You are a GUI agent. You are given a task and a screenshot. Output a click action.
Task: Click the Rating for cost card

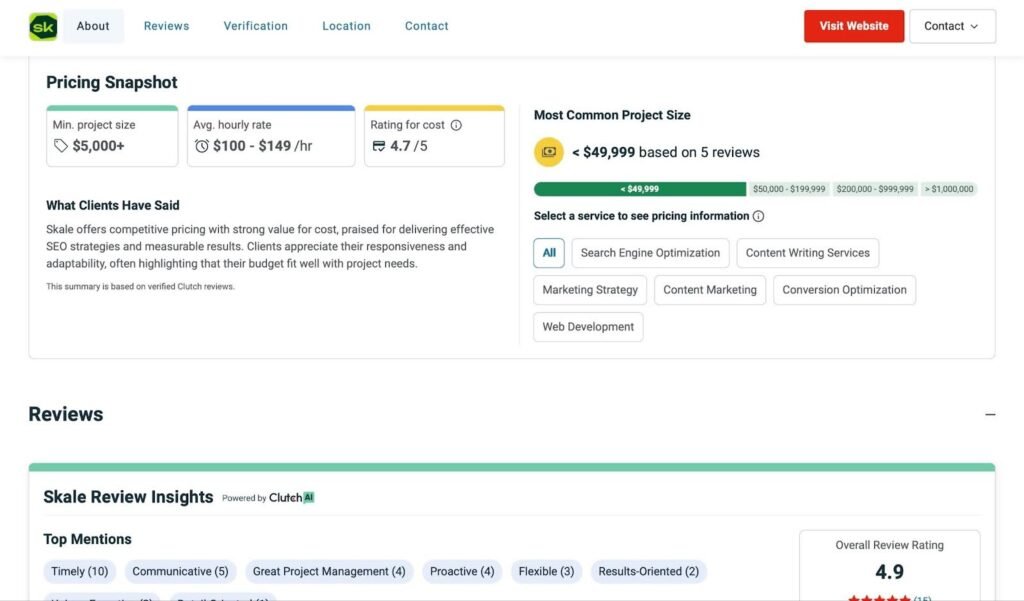pyautogui.click(x=434, y=136)
